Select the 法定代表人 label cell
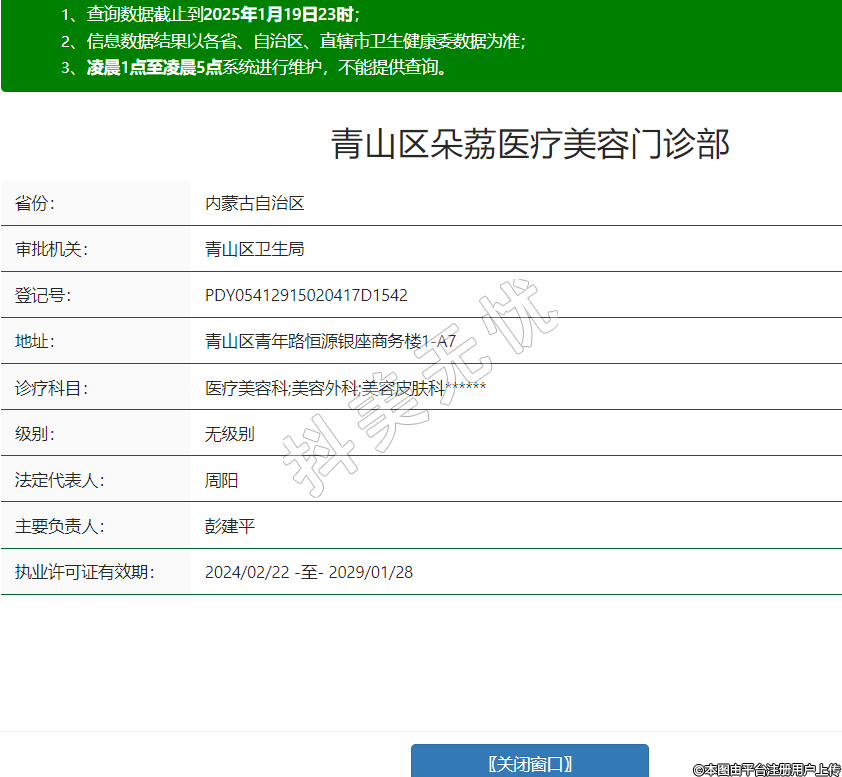Viewport: 842px width, 777px height. pos(59,480)
